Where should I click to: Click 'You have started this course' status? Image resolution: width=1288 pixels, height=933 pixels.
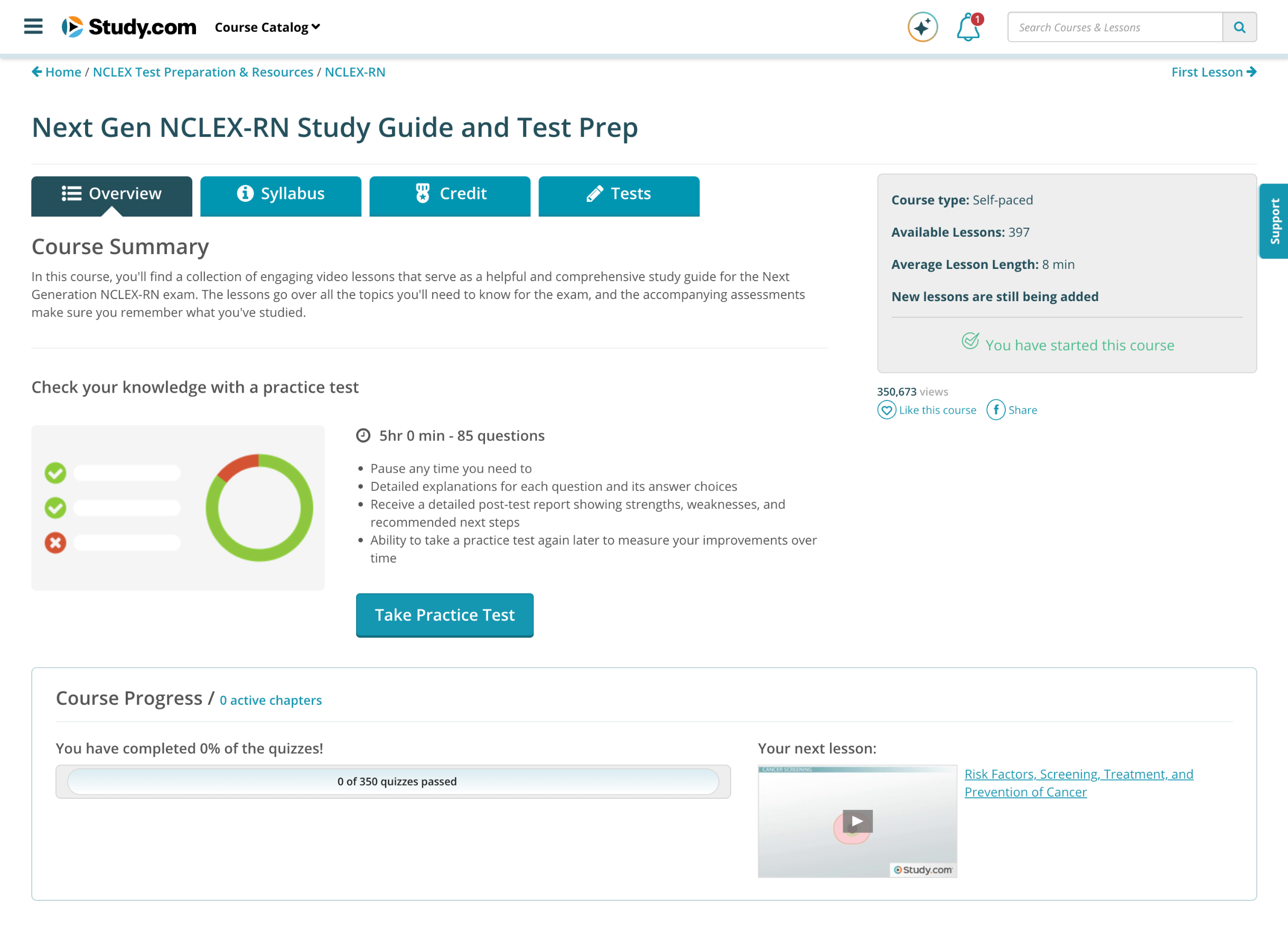click(x=1068, y=344)
